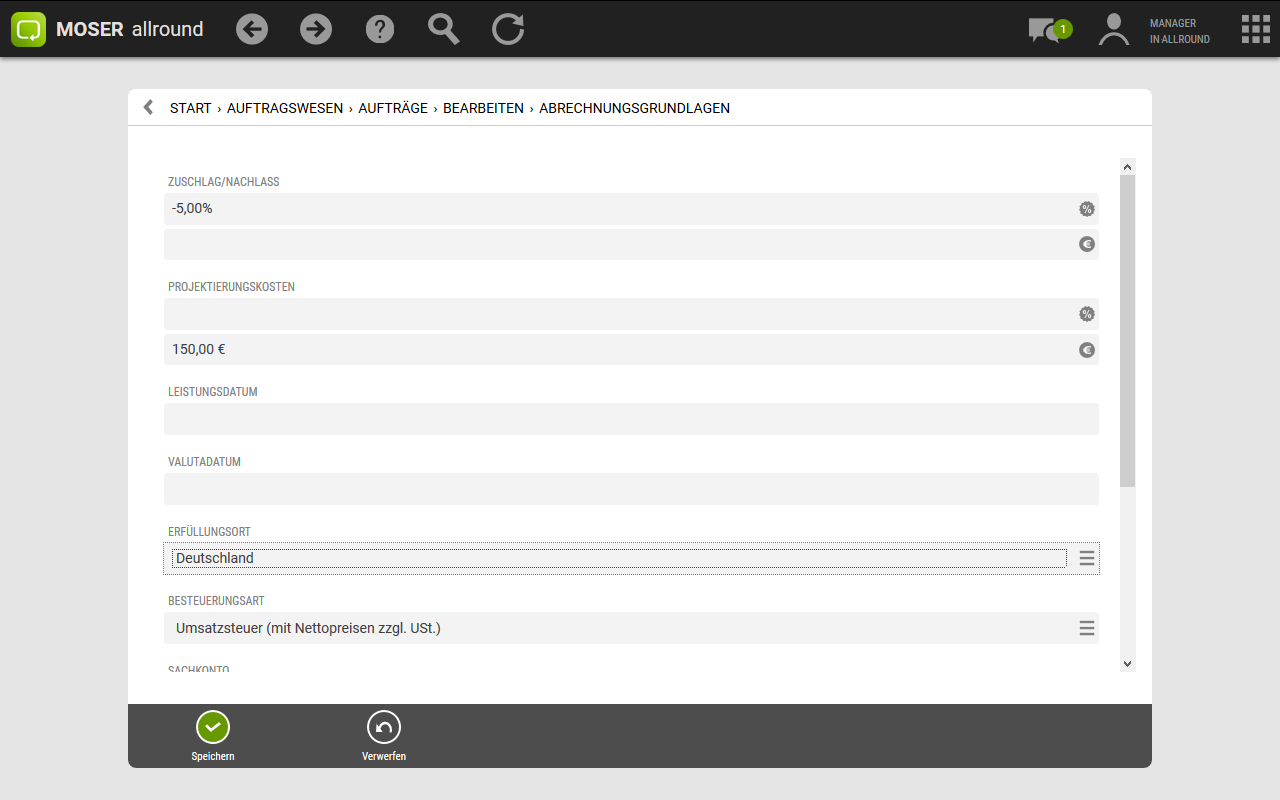Navigate to Auftragswesen in breadcrumb
This screenshot has height=800, width=1280.
tap(285, 108)
